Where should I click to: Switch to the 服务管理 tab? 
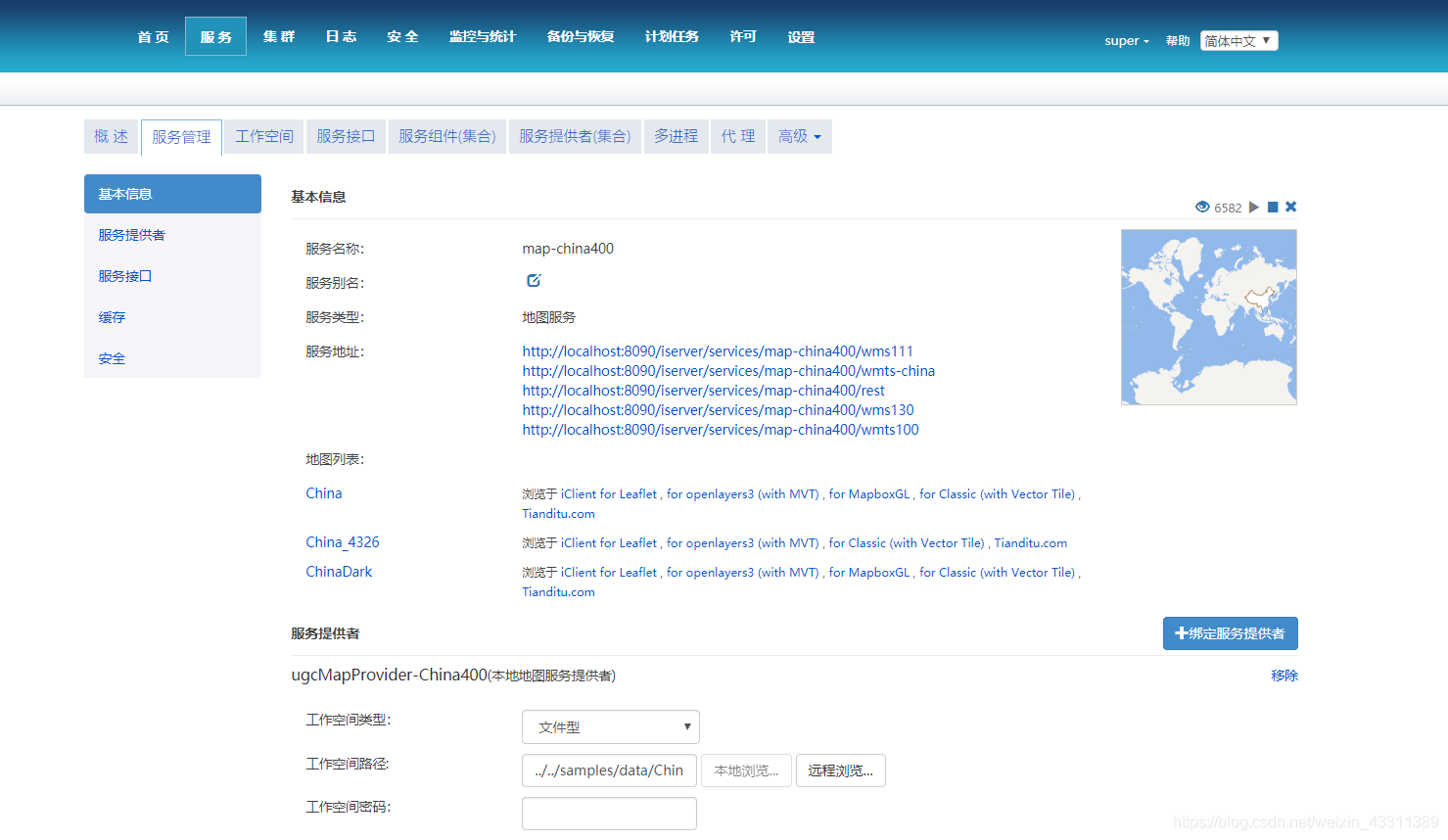181,137
